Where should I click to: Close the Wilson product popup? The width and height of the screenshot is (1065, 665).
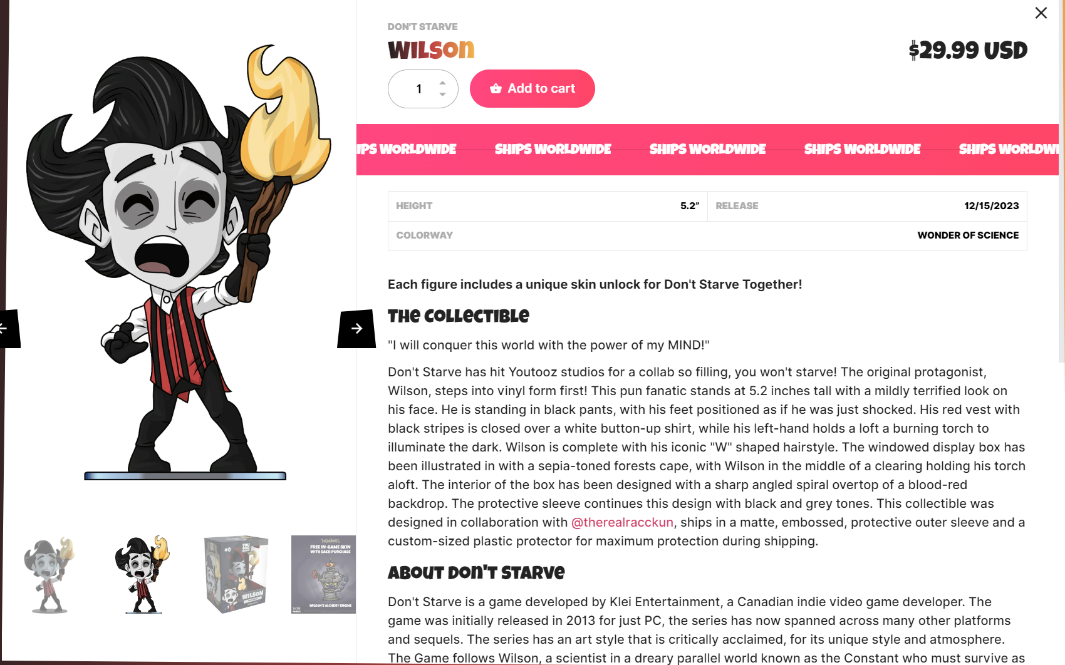1041,13
